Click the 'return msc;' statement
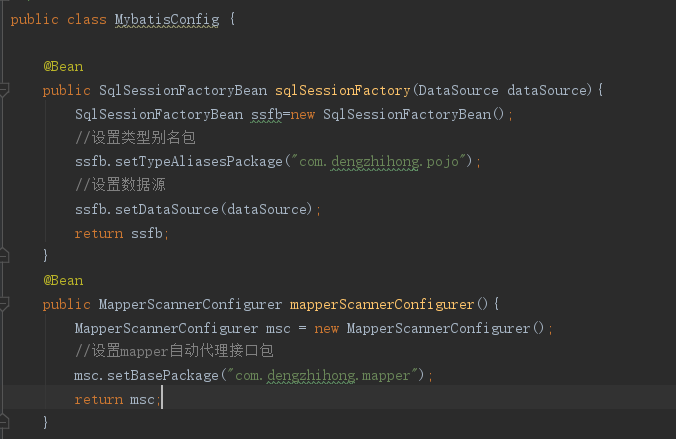Viewport: 676px width, 439px height. (117, 400)
